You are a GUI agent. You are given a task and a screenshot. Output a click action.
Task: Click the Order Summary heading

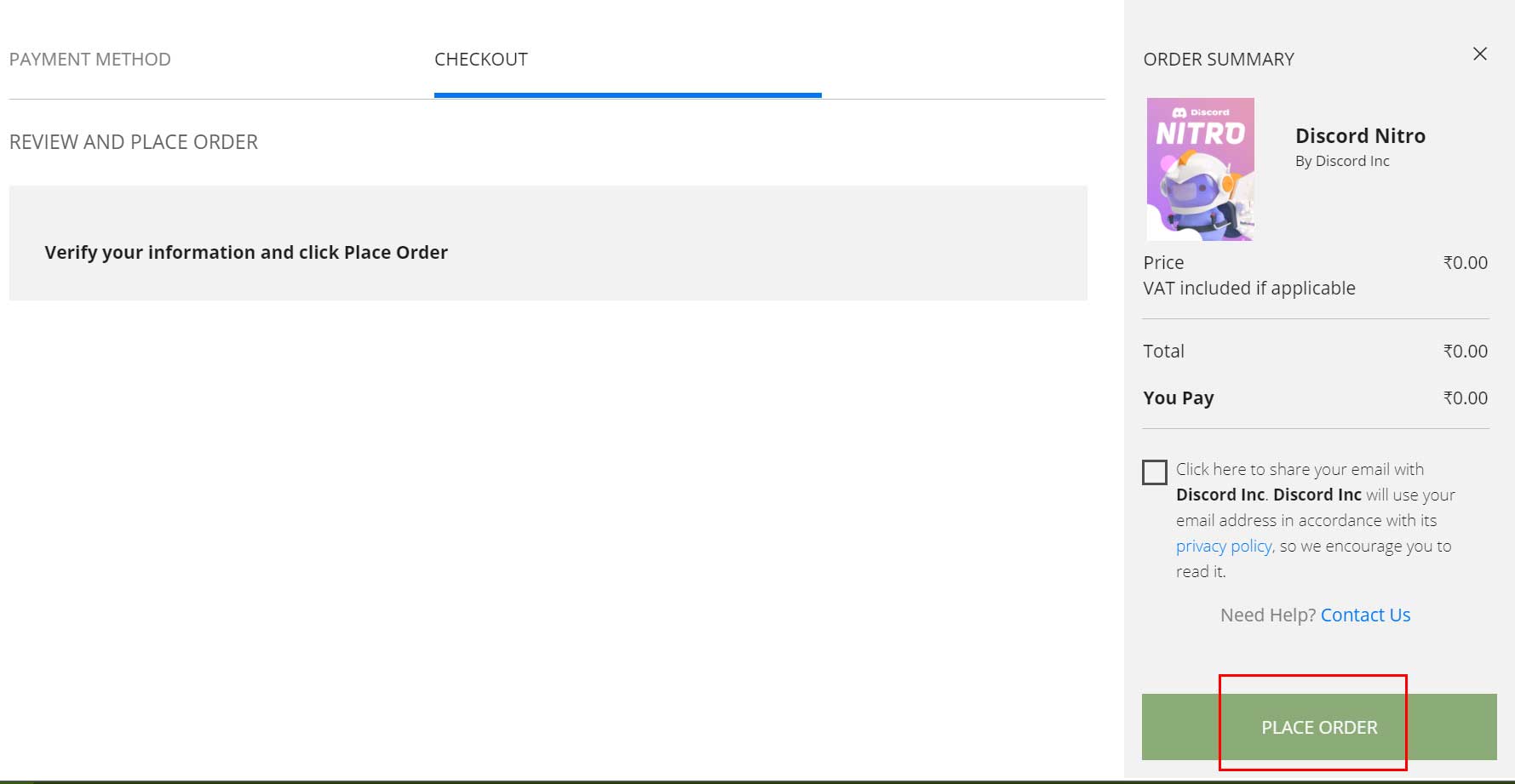[x=1219, y=60]
